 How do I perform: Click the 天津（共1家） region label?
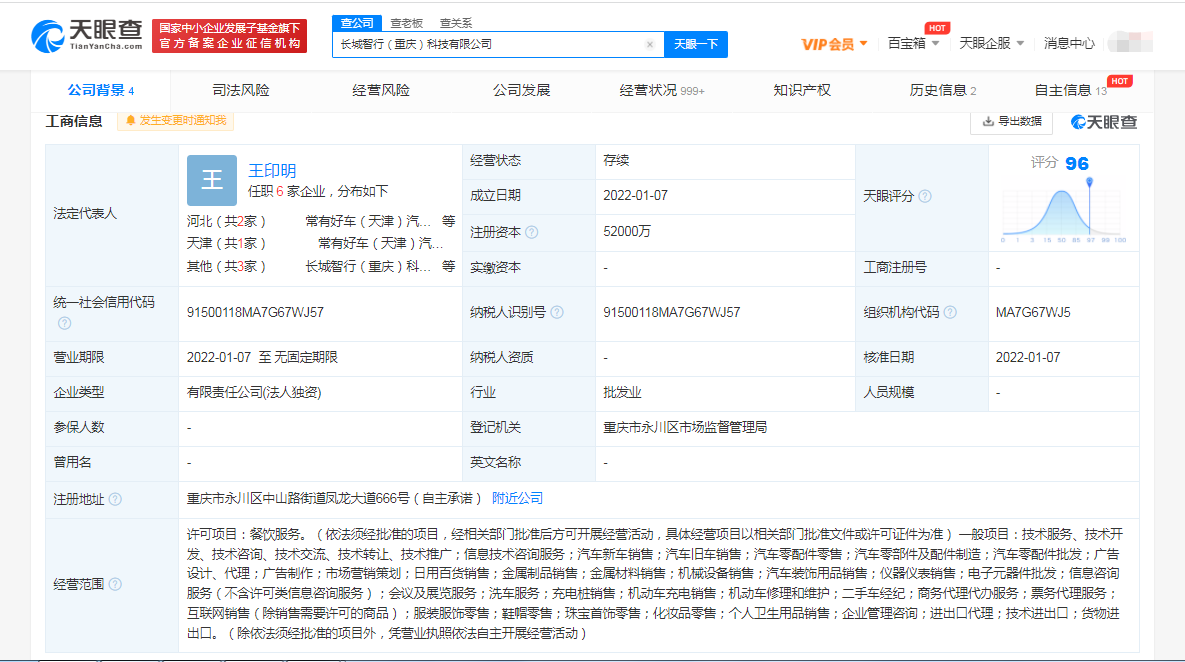pyautogui.click(x=226, y=243)
